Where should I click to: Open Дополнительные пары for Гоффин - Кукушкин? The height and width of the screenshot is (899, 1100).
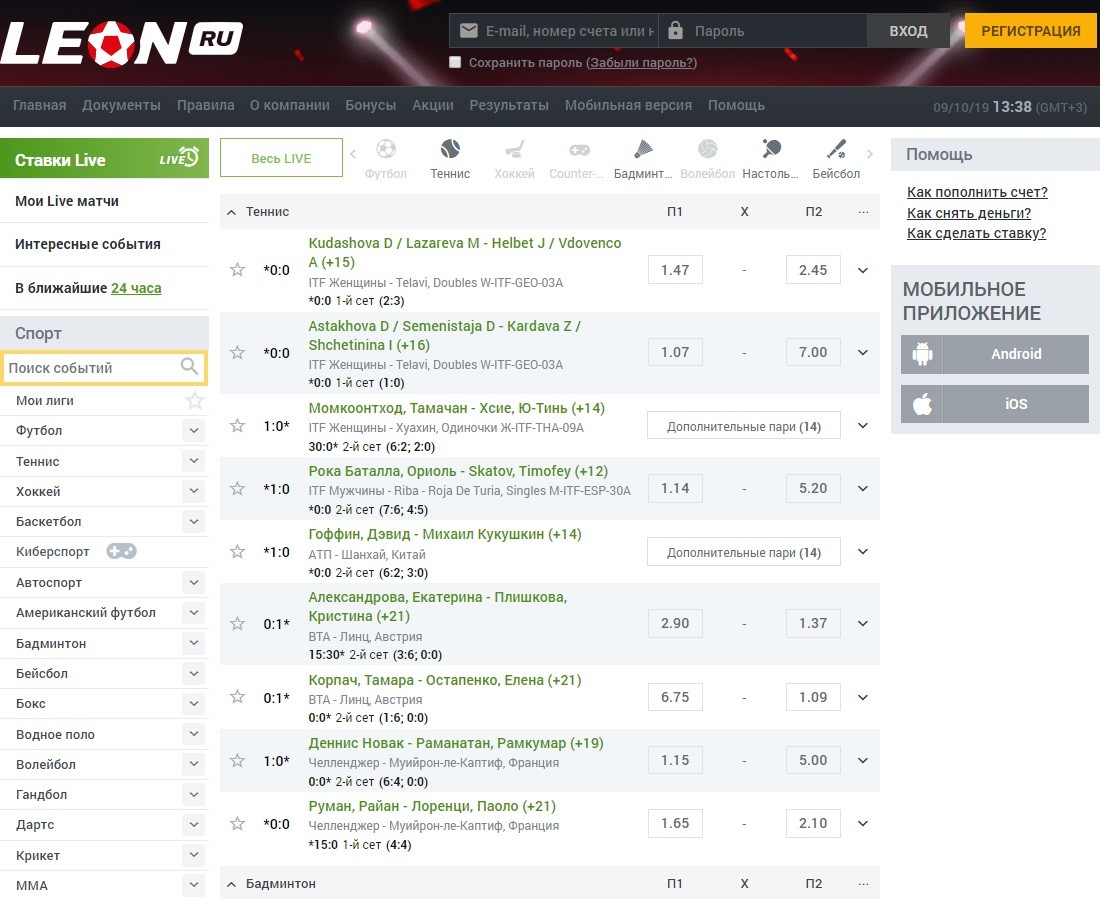[744, 552]
